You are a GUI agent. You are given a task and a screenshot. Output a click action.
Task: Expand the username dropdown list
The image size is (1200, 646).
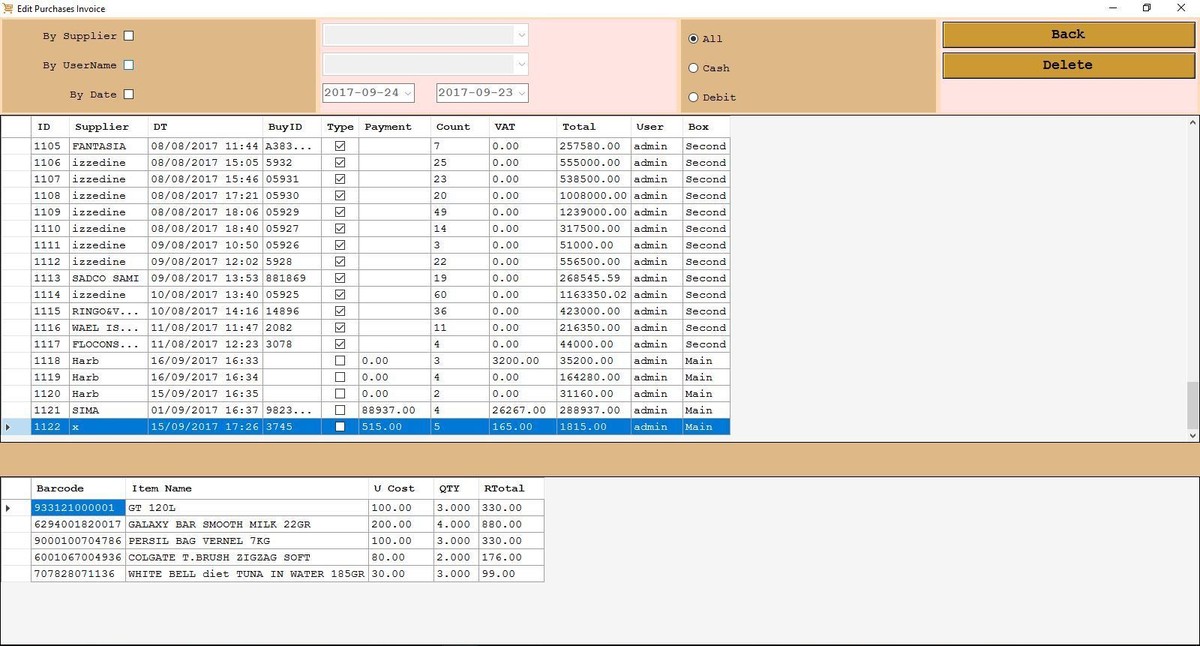pyautogui.click(x=520, y=64)
